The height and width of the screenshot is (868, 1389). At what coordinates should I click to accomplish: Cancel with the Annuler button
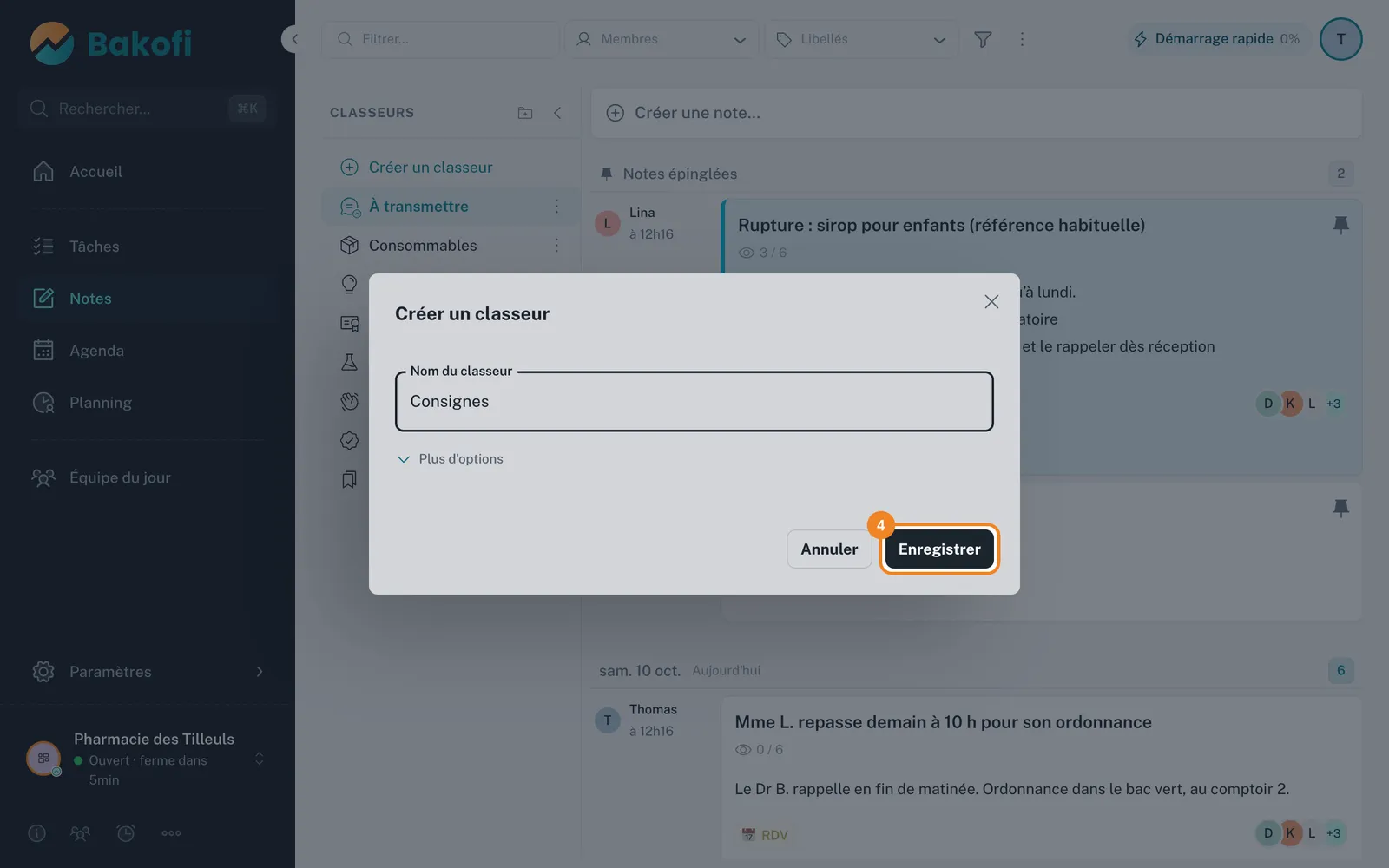[829, 549]
